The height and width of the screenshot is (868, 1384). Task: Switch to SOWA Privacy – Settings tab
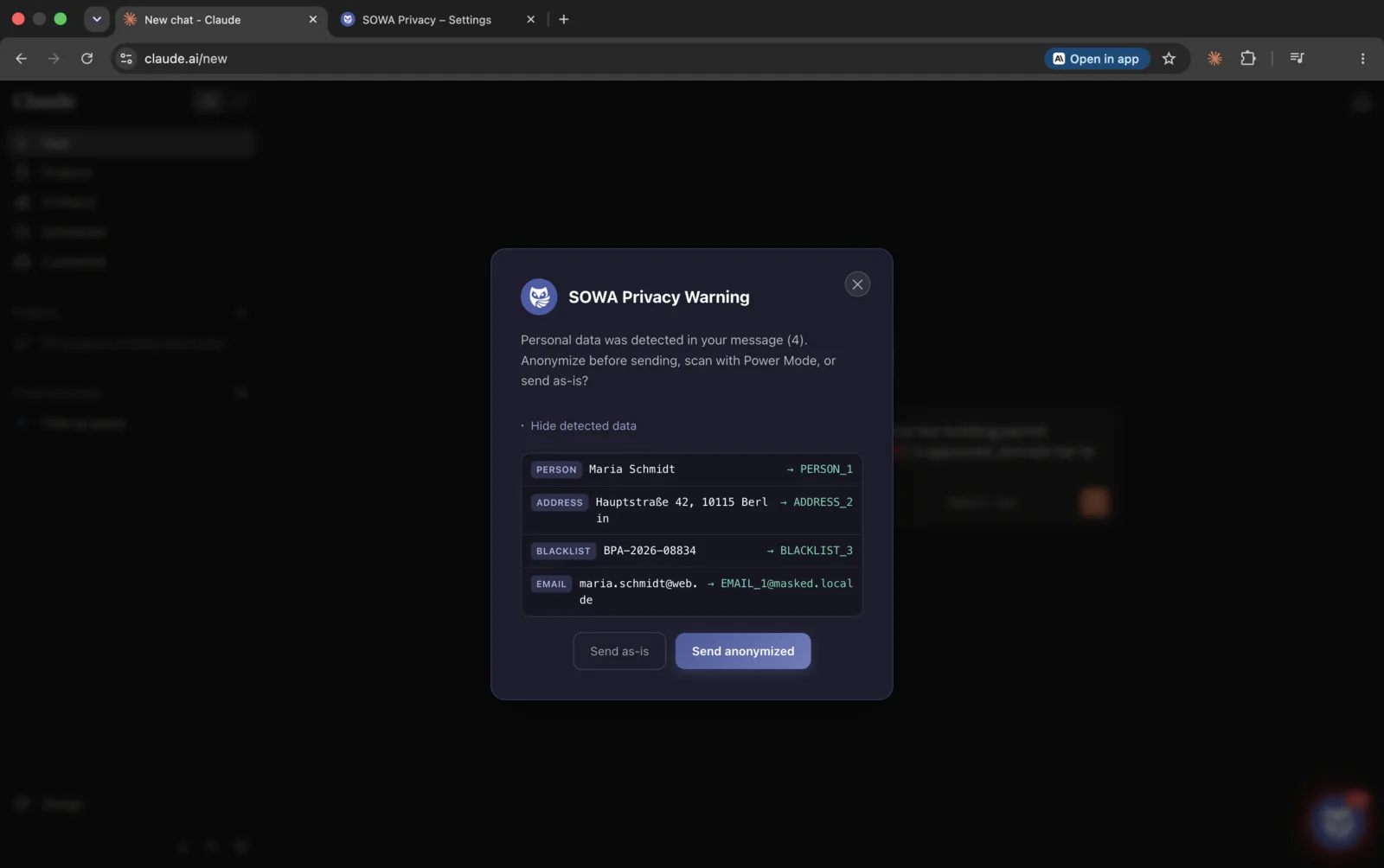[439, 19]
